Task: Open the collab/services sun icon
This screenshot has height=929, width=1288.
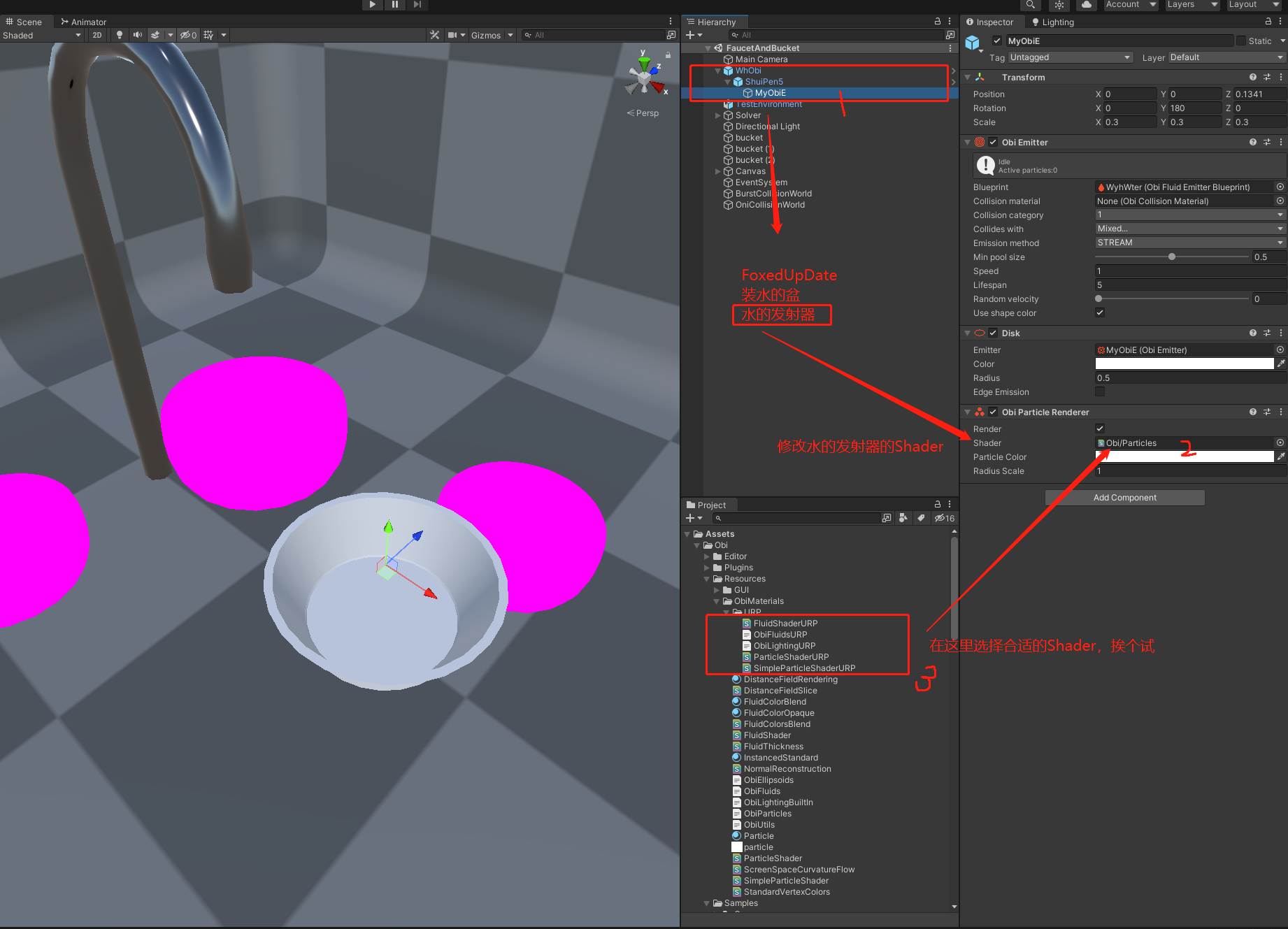Action: 1059,5
